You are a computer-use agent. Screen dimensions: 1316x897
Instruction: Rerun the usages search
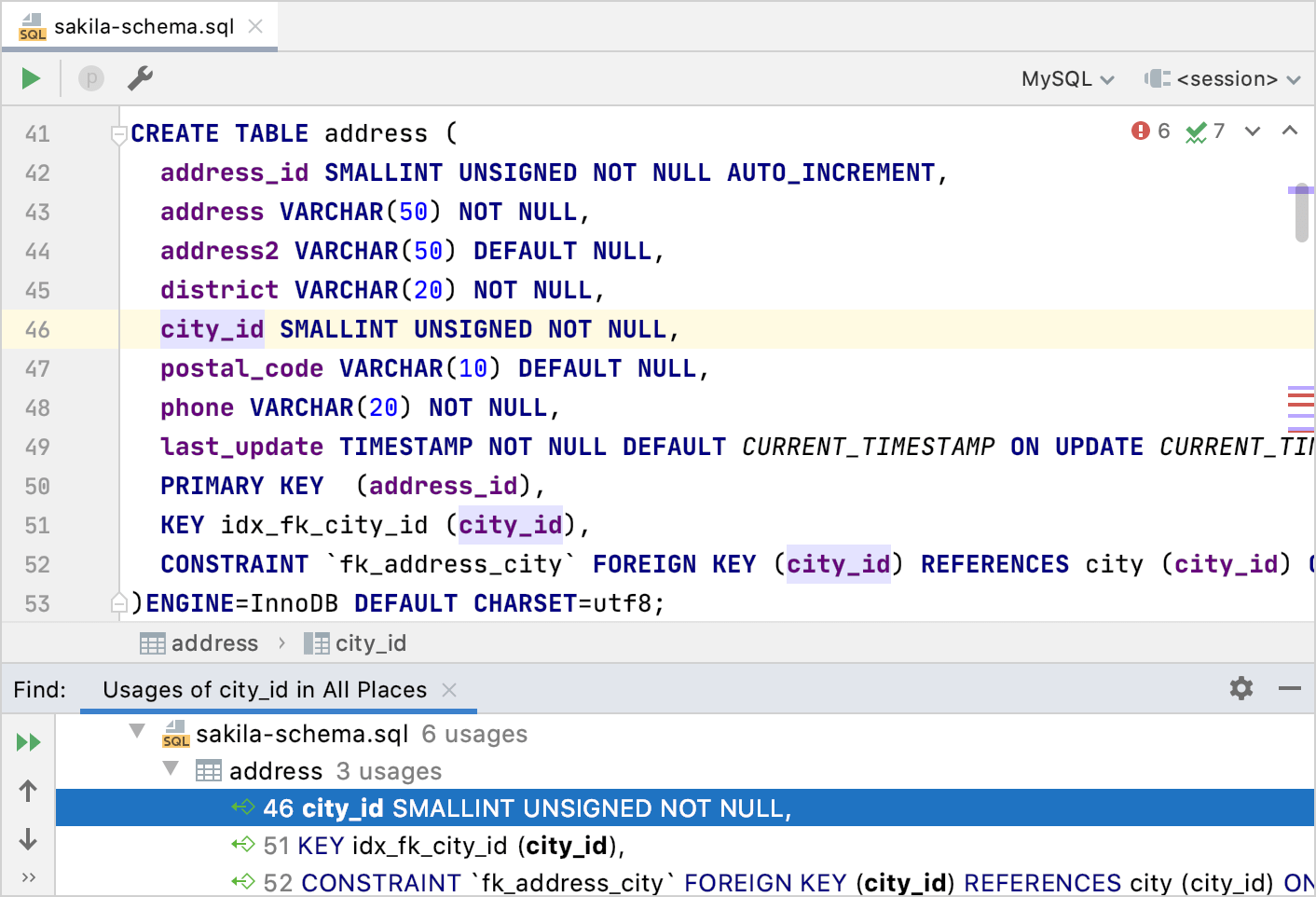[x=28, y=742]
